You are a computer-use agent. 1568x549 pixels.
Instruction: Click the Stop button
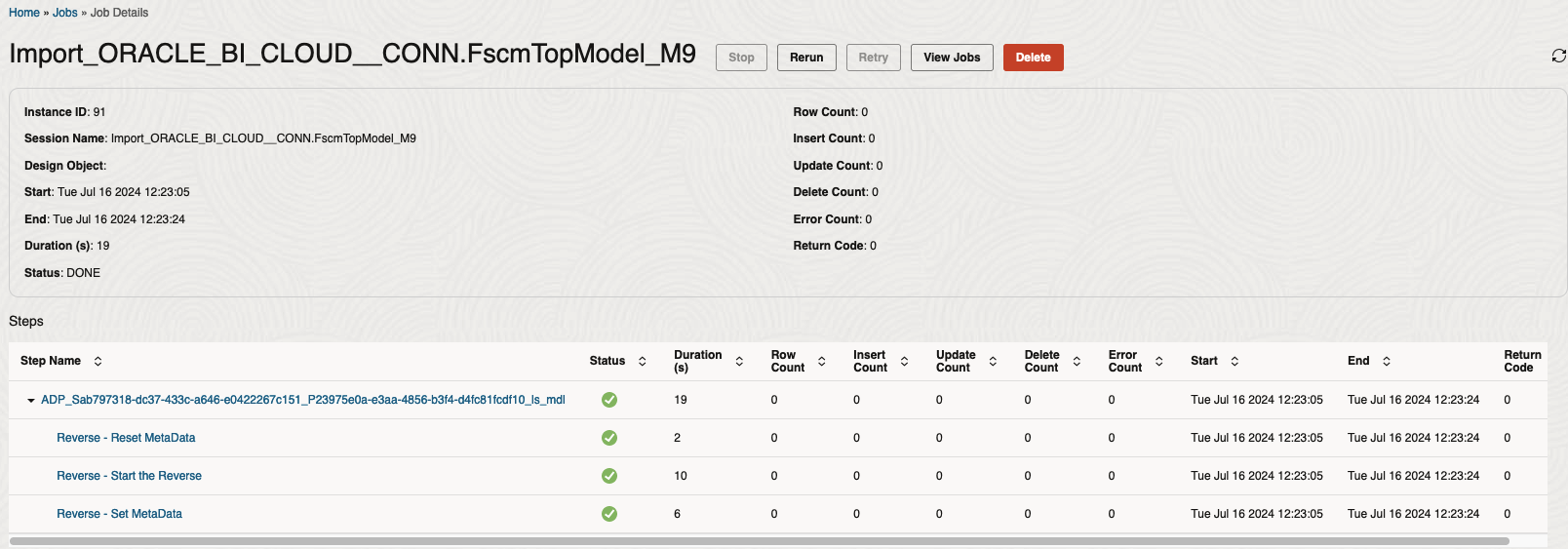tap(741, 58)
